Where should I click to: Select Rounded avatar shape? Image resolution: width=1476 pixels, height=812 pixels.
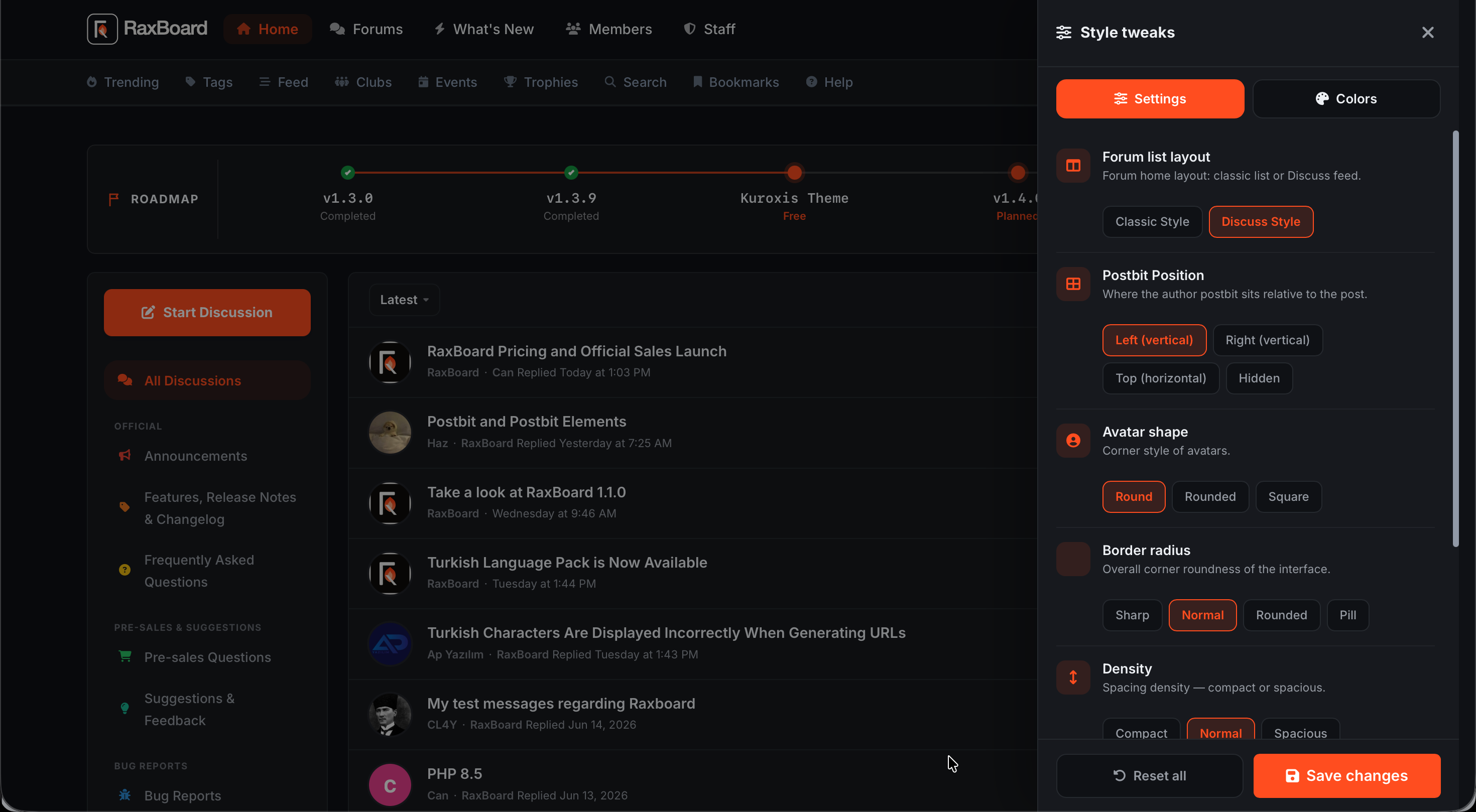(x=1209, y=496)
